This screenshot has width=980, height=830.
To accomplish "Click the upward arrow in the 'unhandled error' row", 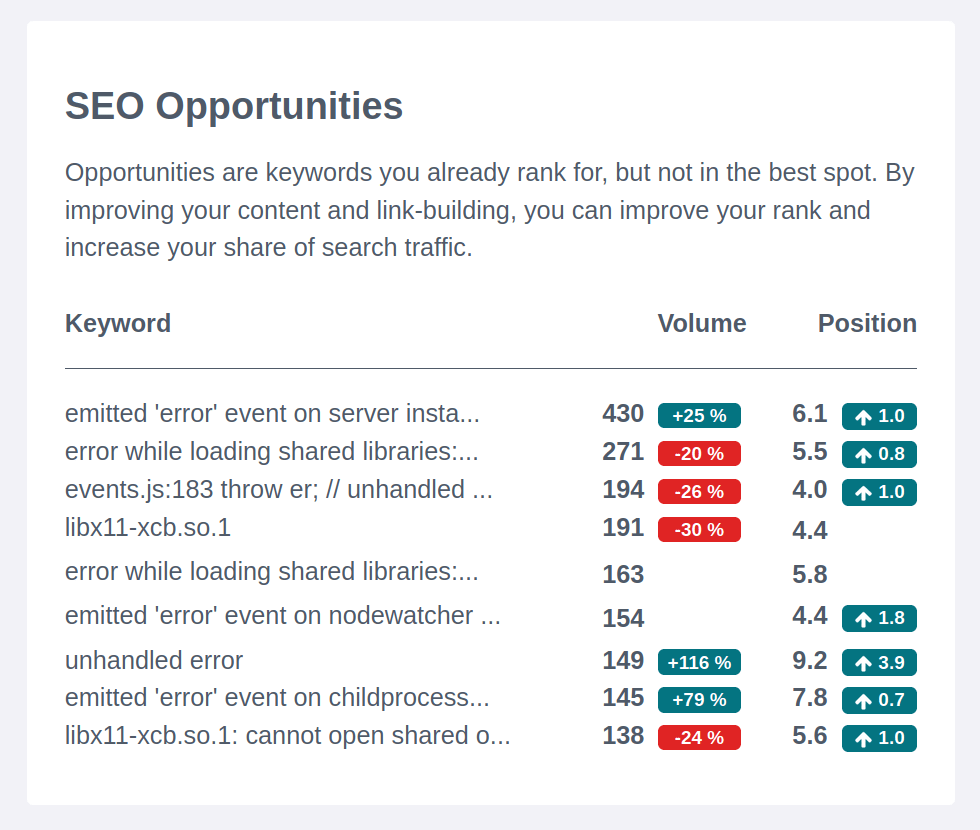I will click(864, 662).
